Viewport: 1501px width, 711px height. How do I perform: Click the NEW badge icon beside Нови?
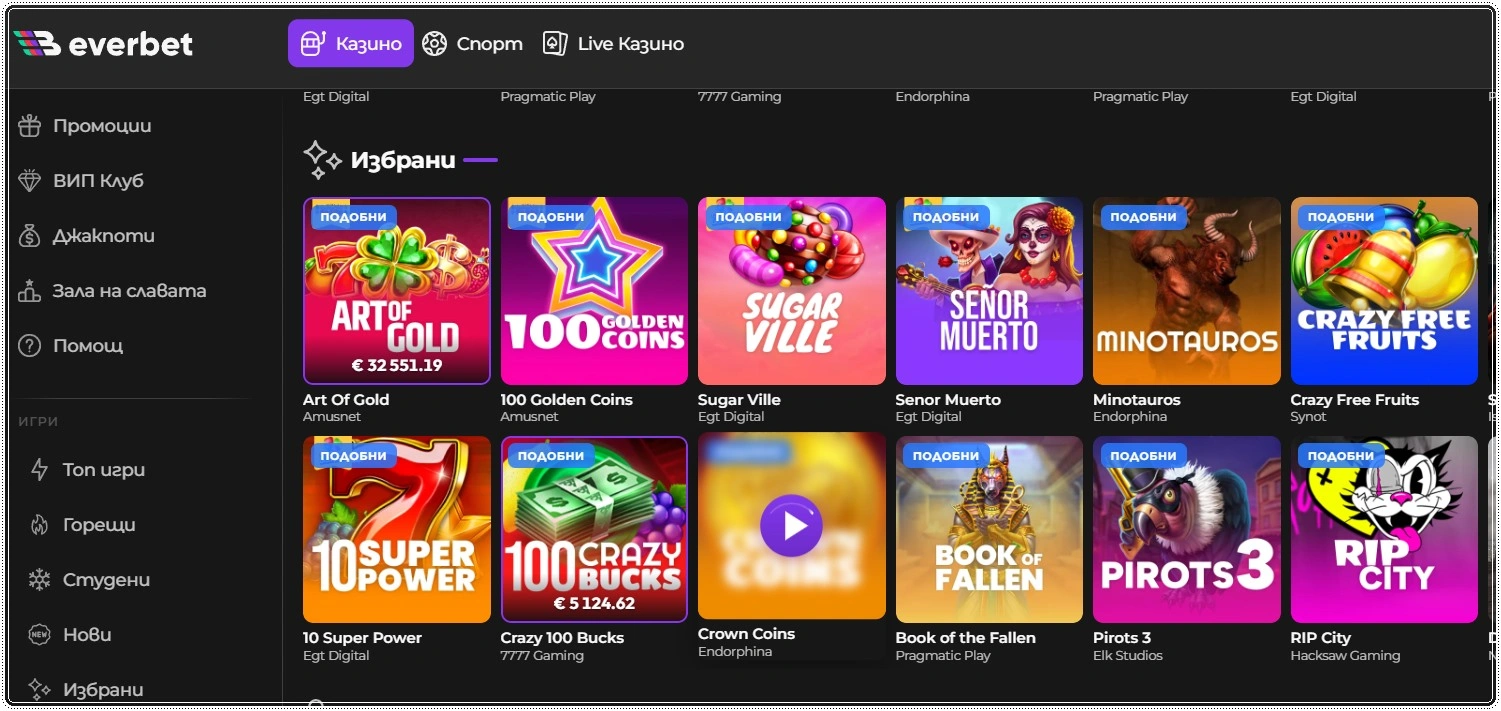[40, 635]
